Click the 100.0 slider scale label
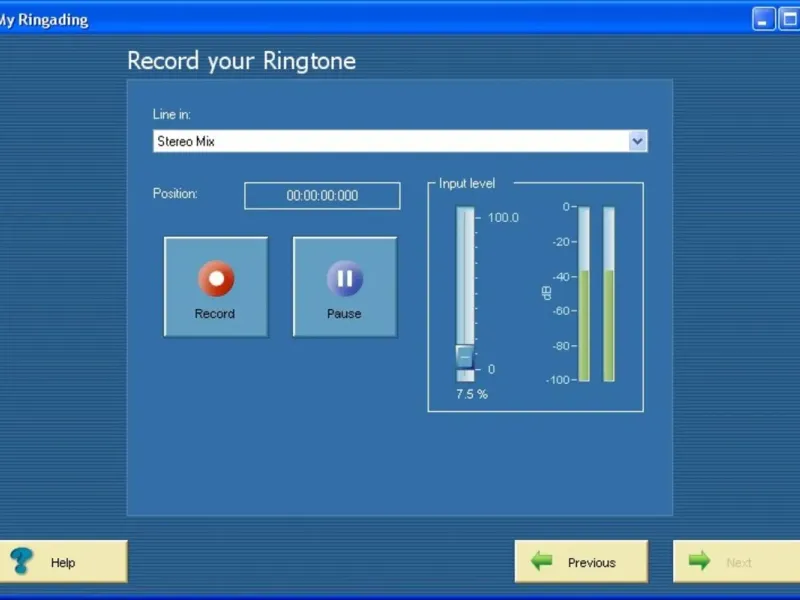800x600 pixels. [503, 218]
